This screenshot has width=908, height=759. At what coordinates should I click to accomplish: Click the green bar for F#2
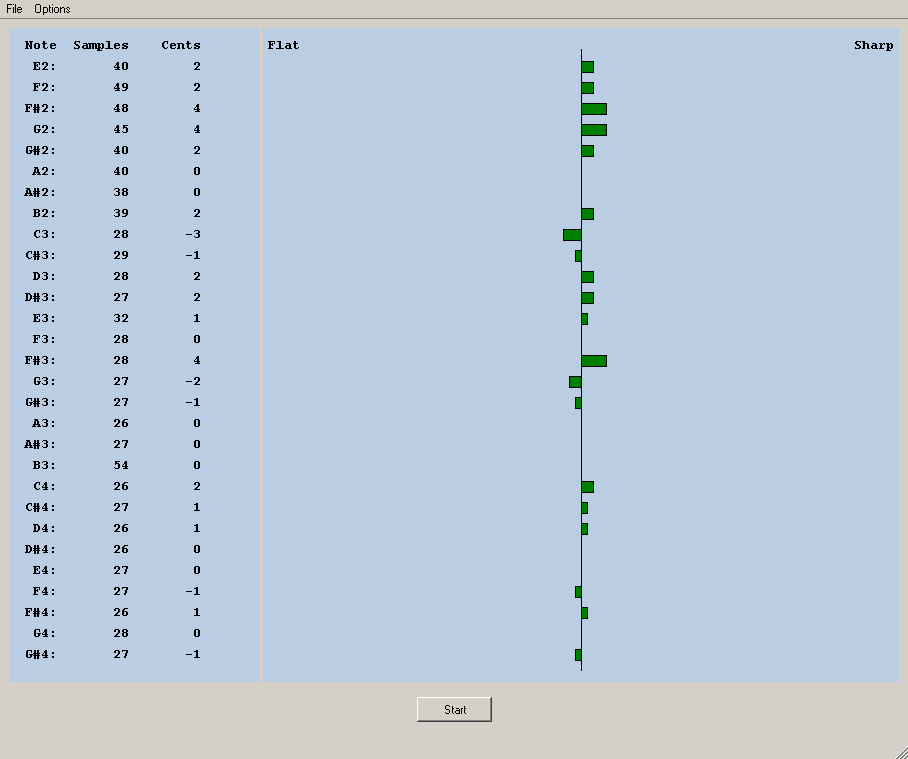(594, 109)
